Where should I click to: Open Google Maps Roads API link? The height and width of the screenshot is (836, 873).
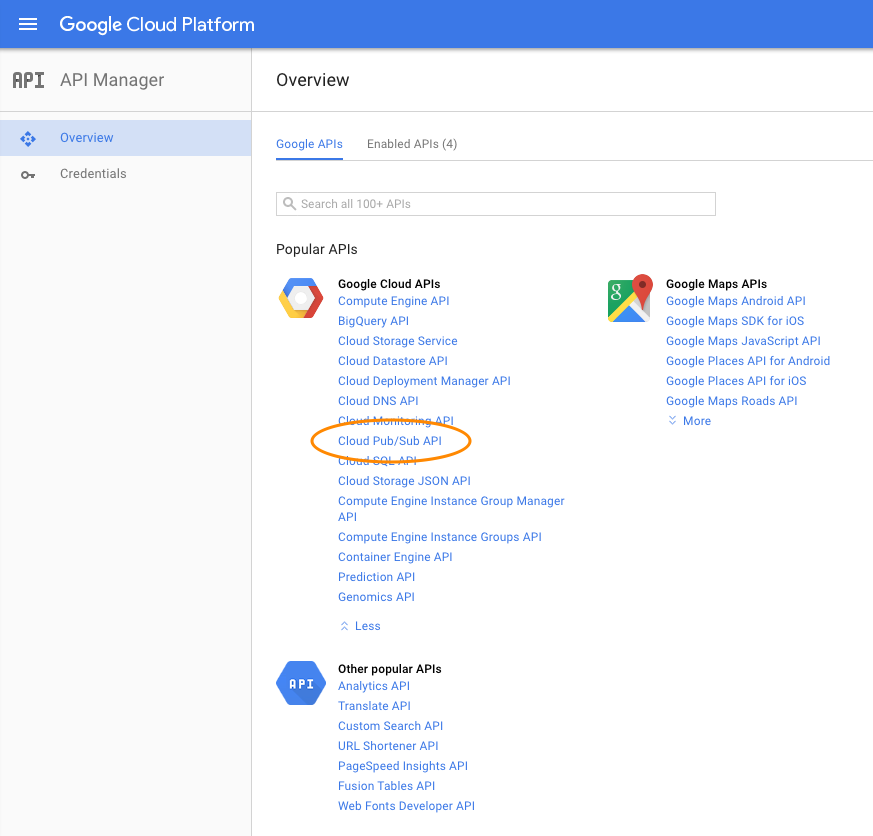(732, 401)
